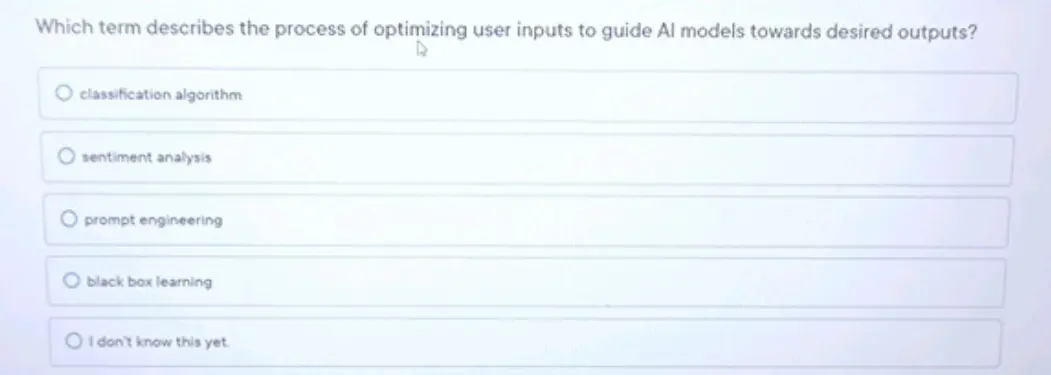Click blank space inside classification algorithm answer card
Viewport: 1051px width, 375px height.
603,95
